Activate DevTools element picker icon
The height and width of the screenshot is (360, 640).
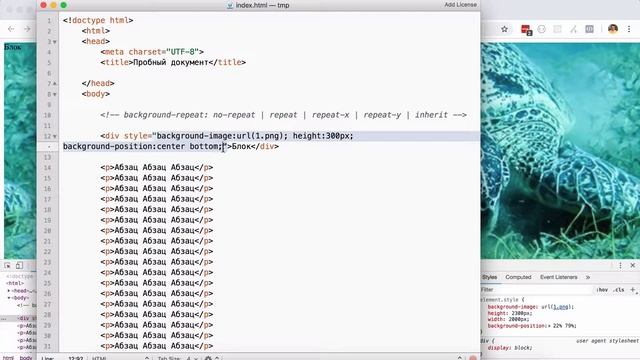click(x=7, y=265)
